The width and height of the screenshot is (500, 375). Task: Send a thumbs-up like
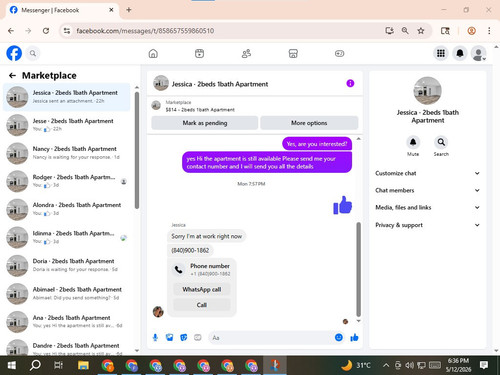pyautogui.click(x=354, y=338)
